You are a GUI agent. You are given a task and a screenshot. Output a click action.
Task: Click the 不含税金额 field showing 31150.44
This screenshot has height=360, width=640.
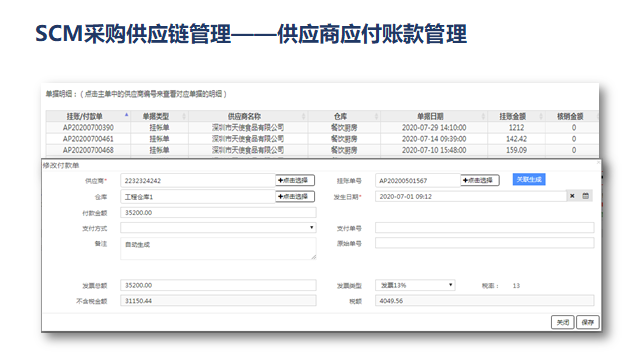[x=218, y=301]
